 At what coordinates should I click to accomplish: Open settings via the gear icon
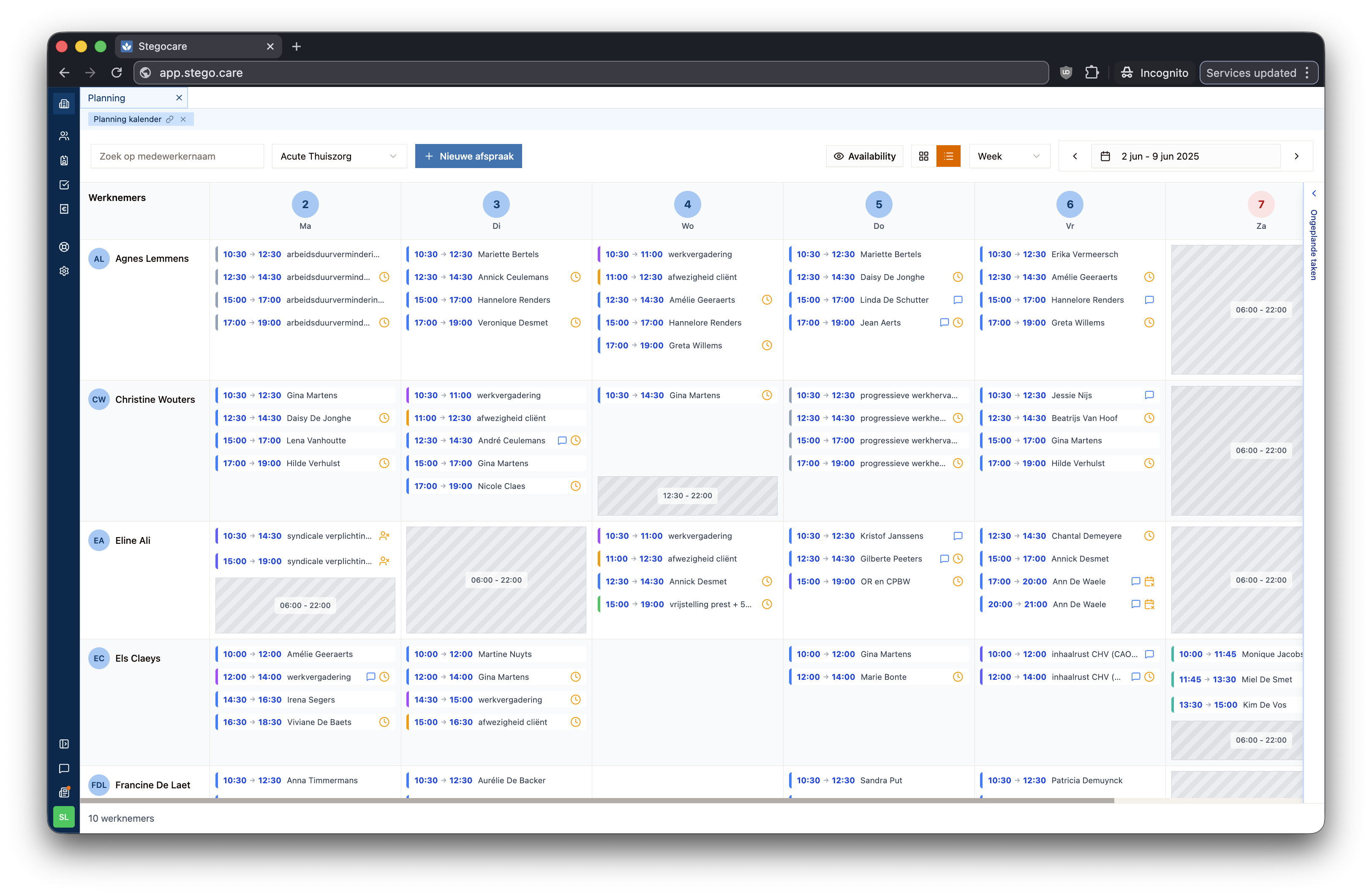[x=64, y=271]
